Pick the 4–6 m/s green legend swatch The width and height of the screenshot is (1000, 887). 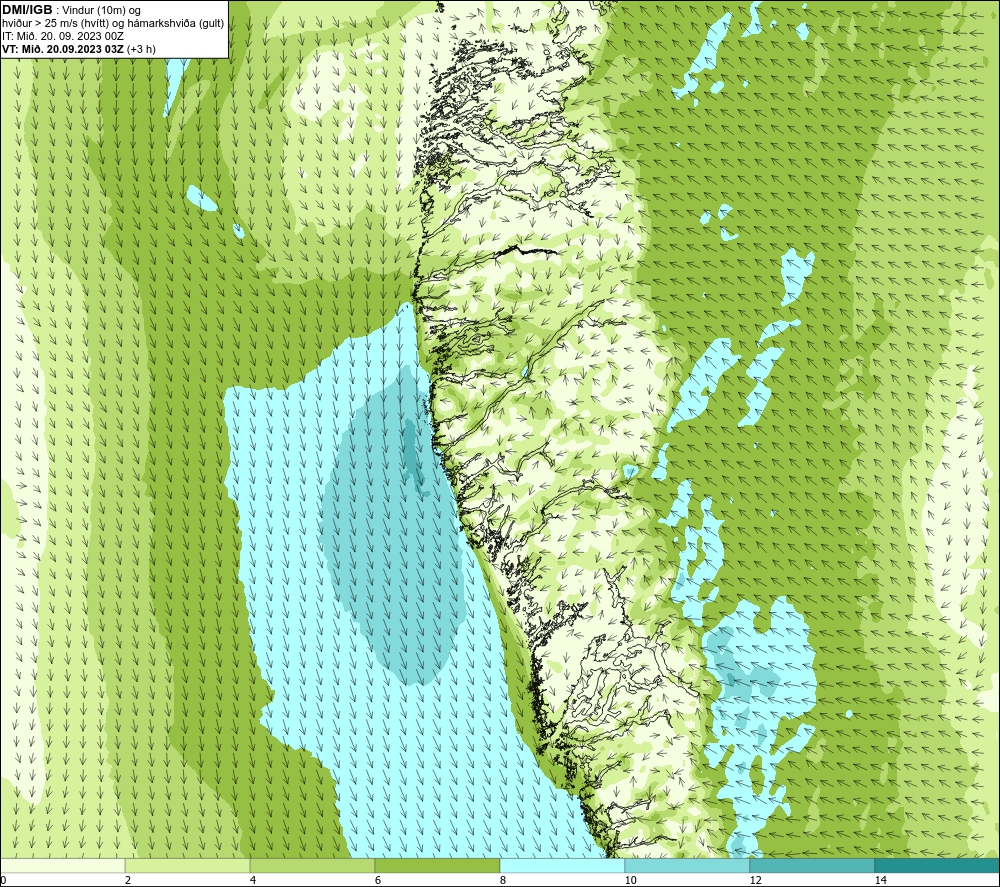click(312, 866)
